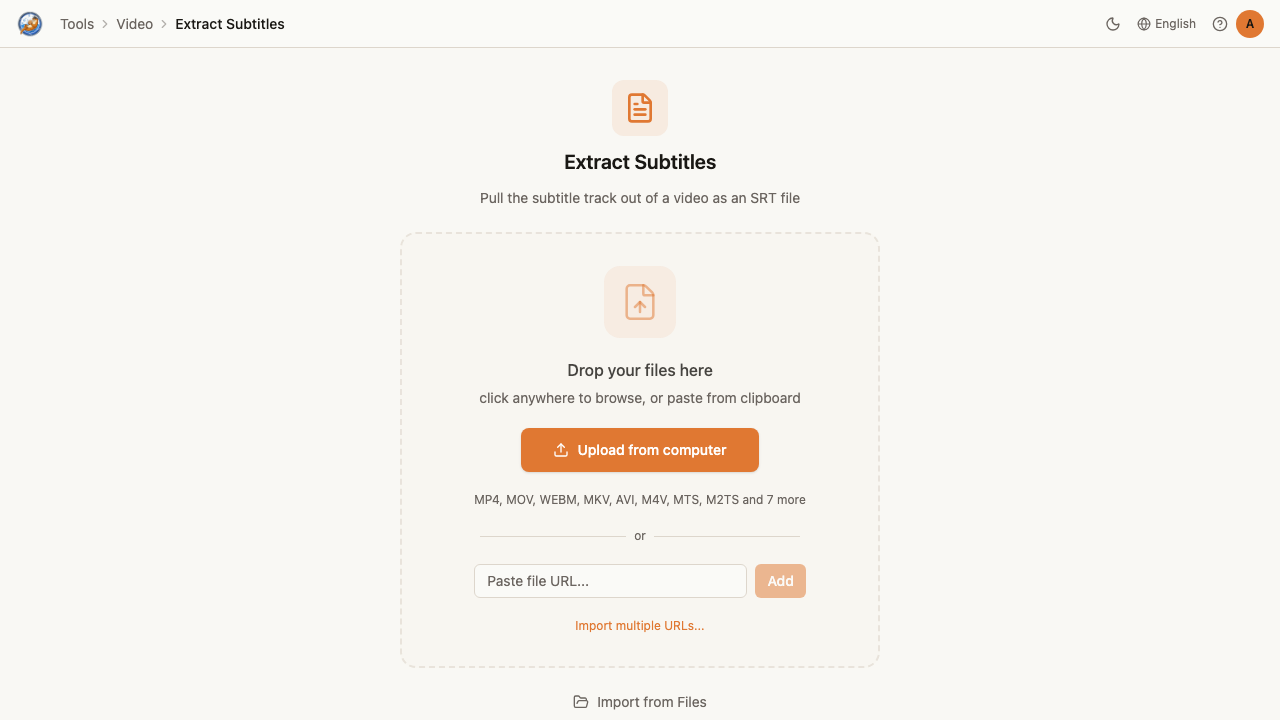Open the user avatar 'A' menu

point(1250,24)
